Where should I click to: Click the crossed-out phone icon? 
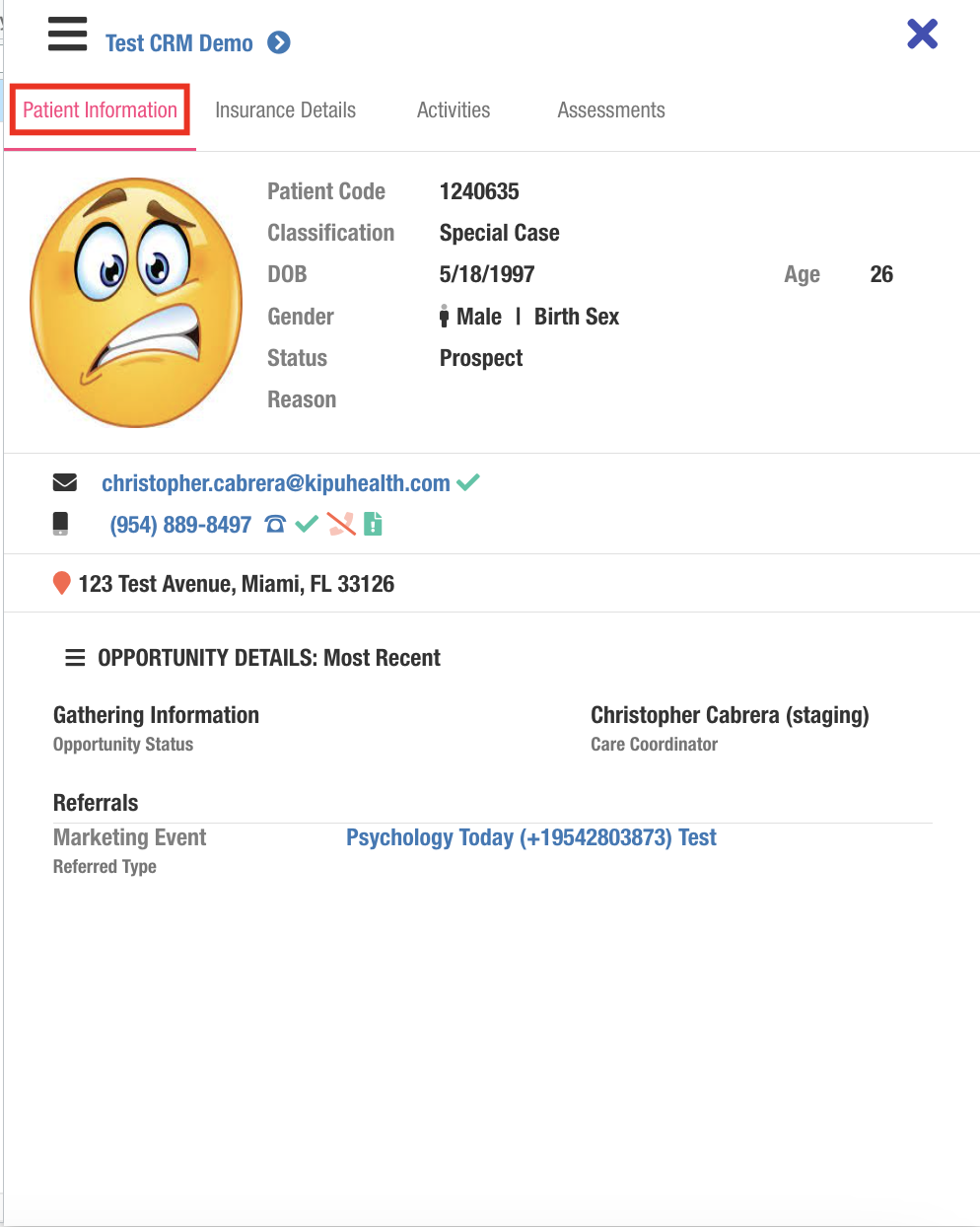click(x=341, y=524)
